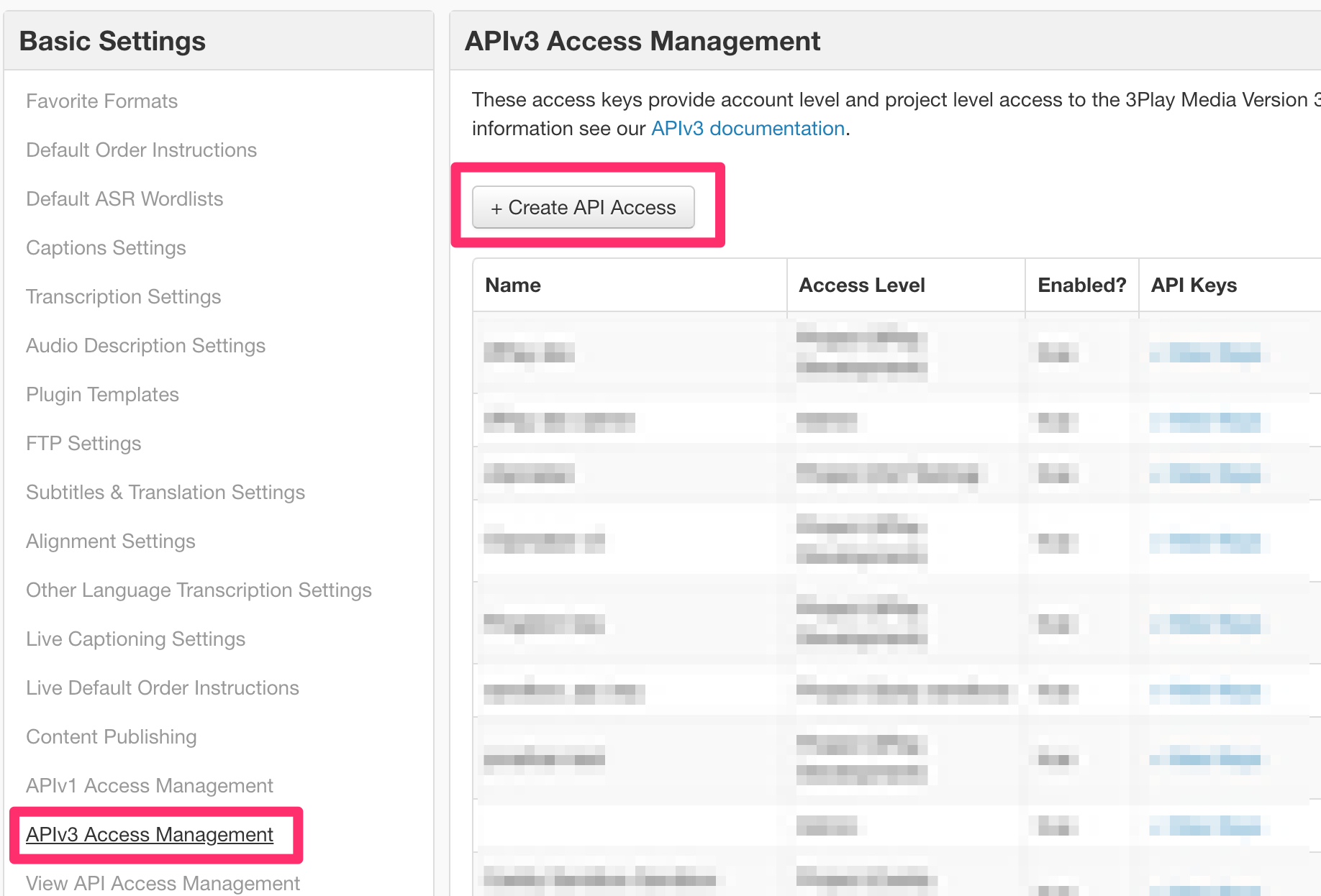1321x896 pixels.
Task: Open FTP Settings
Action: [x=83, y=444]
